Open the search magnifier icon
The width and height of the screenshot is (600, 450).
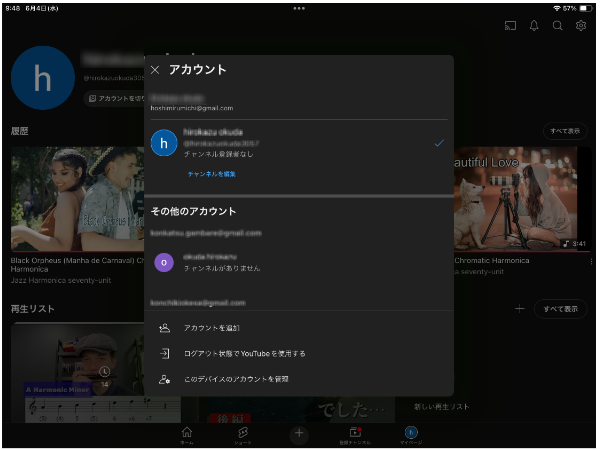[x=558, y=26]
